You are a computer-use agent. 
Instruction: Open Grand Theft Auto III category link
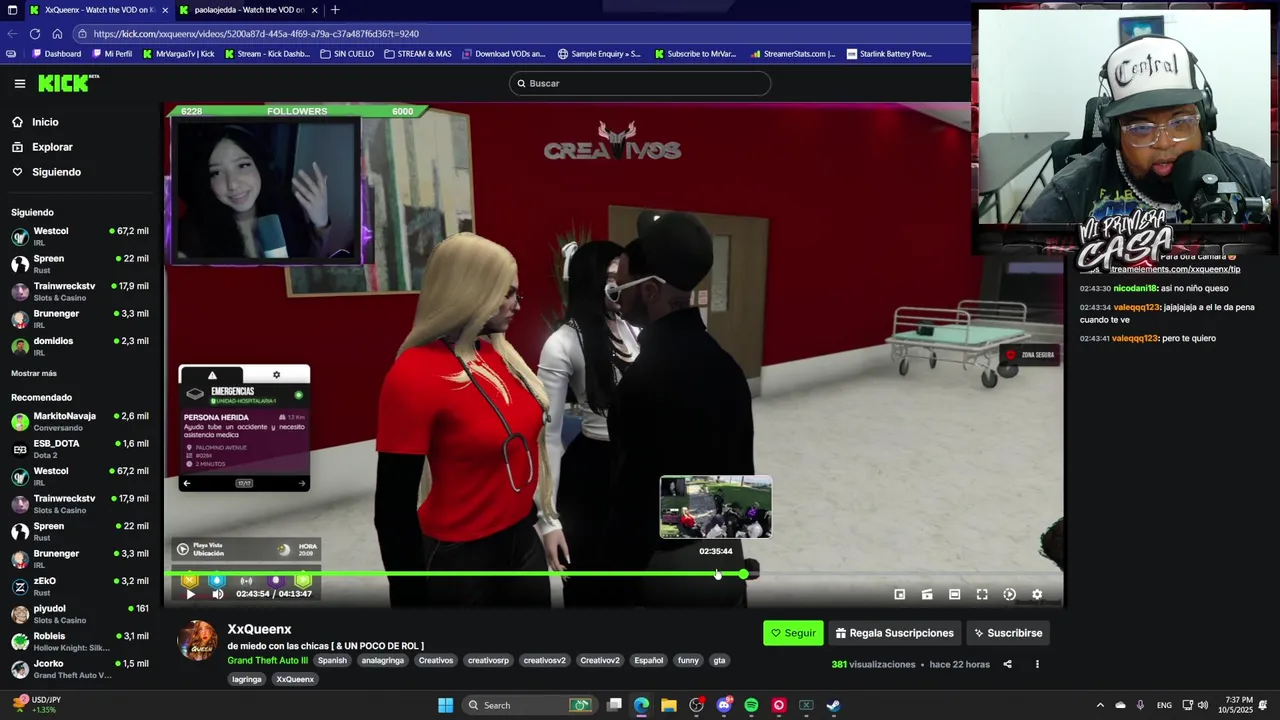(x=267, y=660)
